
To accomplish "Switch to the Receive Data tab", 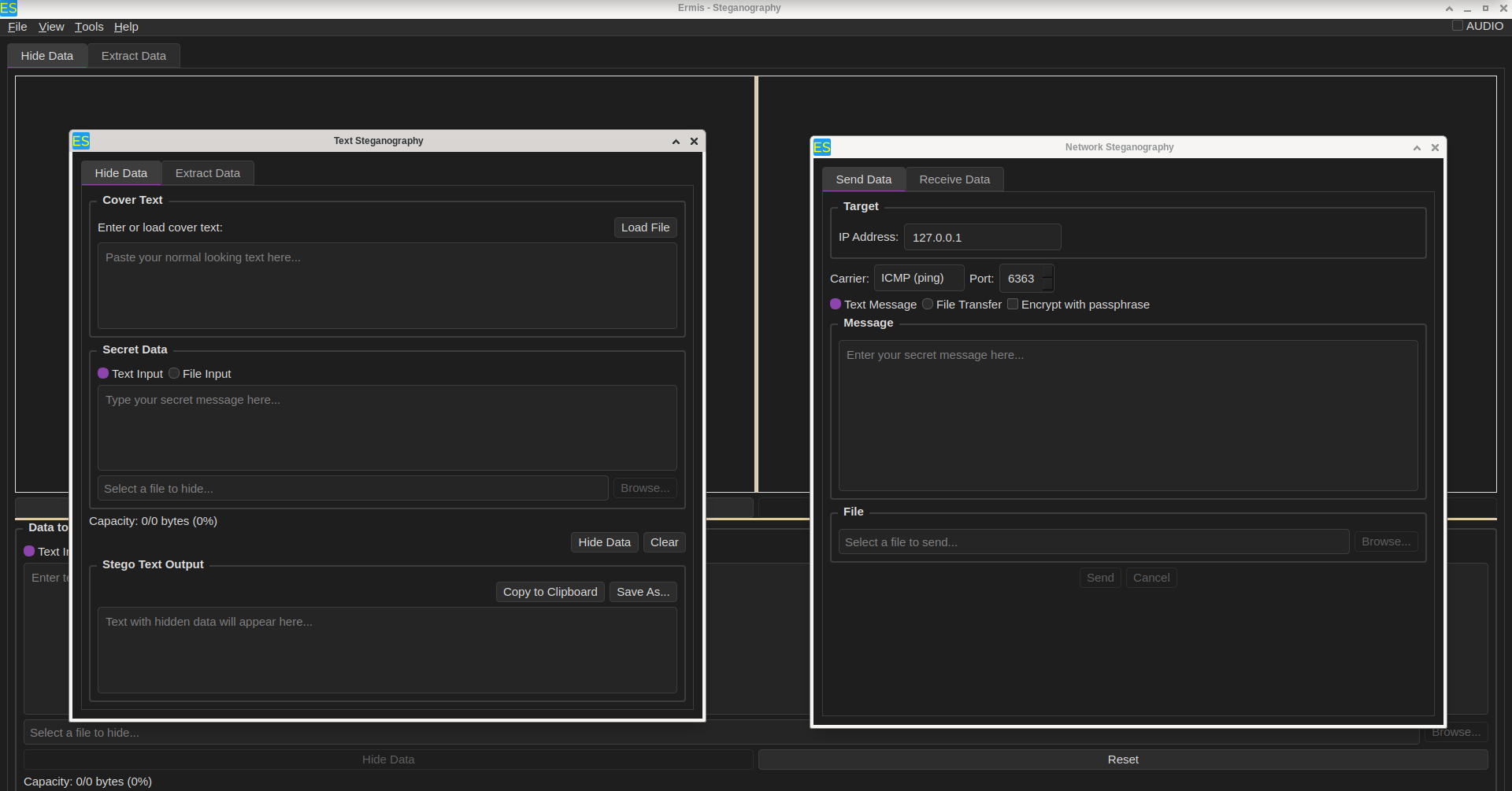I will click(x=954, y=179).
